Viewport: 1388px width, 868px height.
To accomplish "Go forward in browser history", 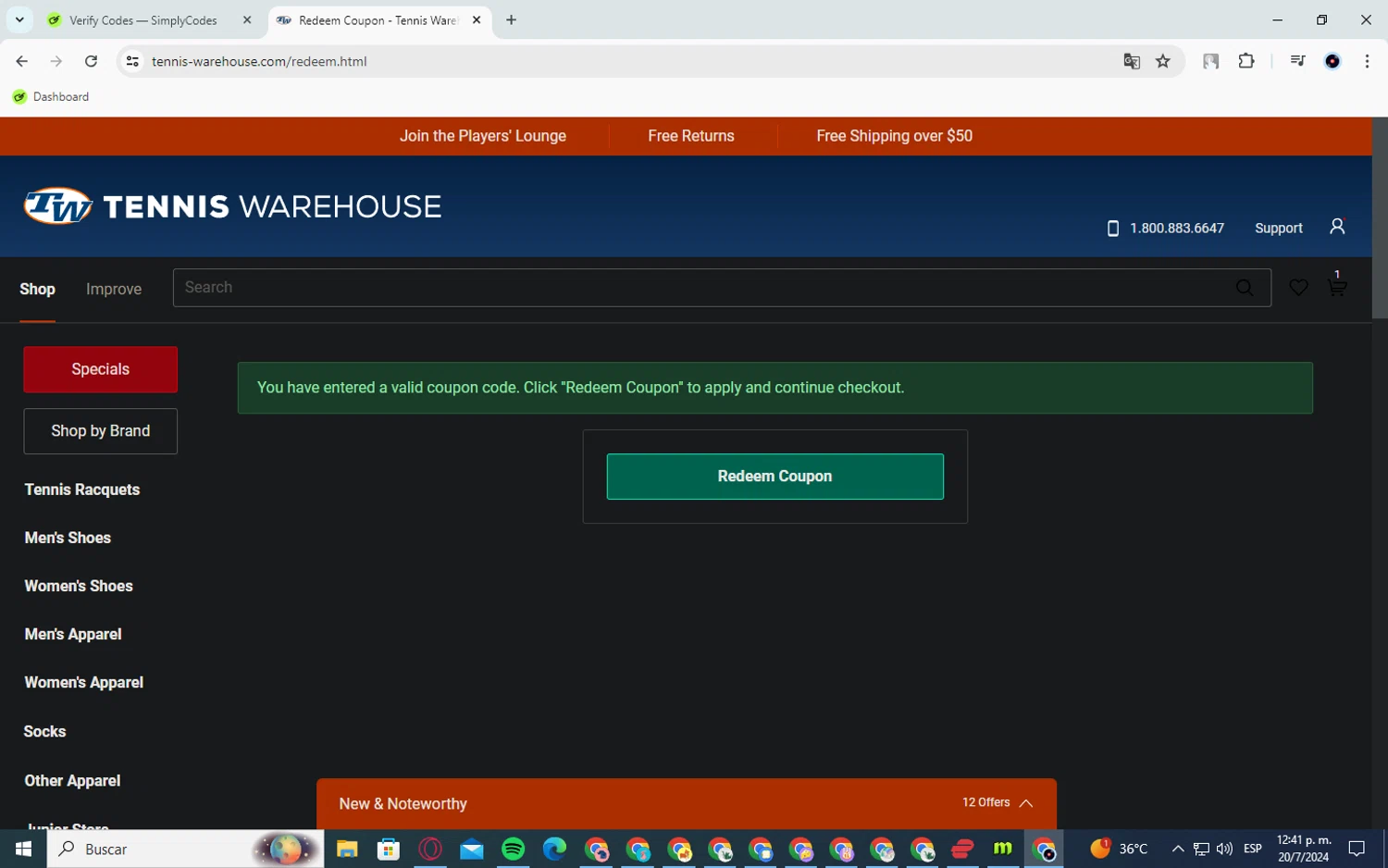I will click(56, 61).
